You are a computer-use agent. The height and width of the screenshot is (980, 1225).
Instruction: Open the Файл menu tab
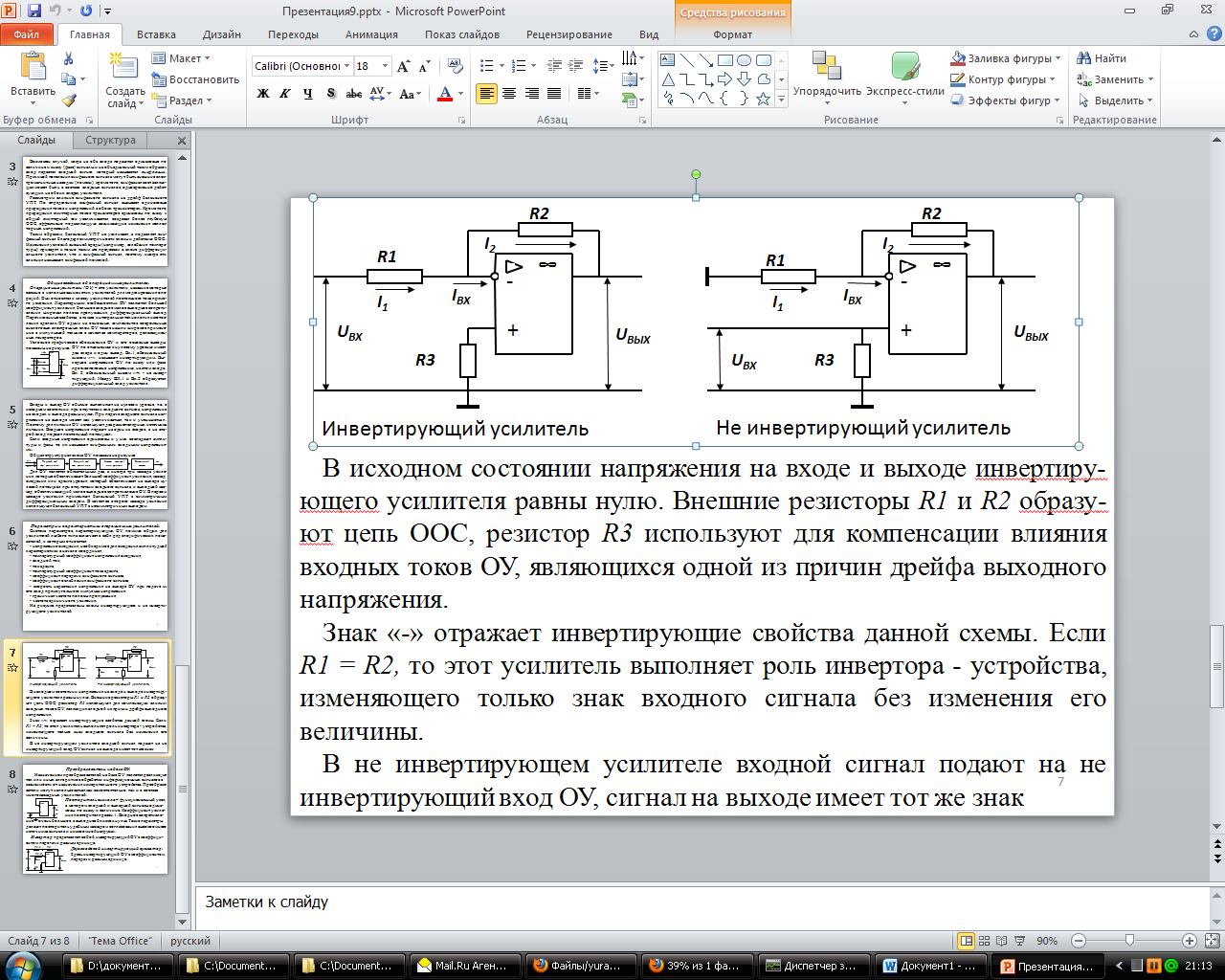[x=27, y=34]
